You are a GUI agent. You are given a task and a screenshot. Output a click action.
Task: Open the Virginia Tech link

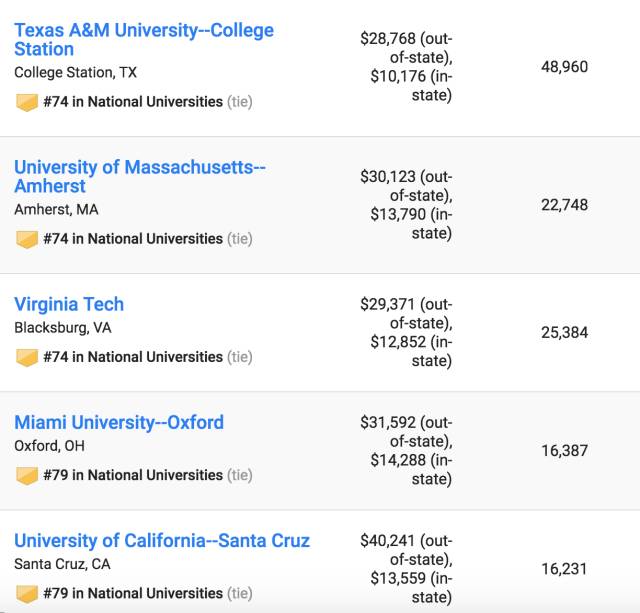click(x=69, y=304)
